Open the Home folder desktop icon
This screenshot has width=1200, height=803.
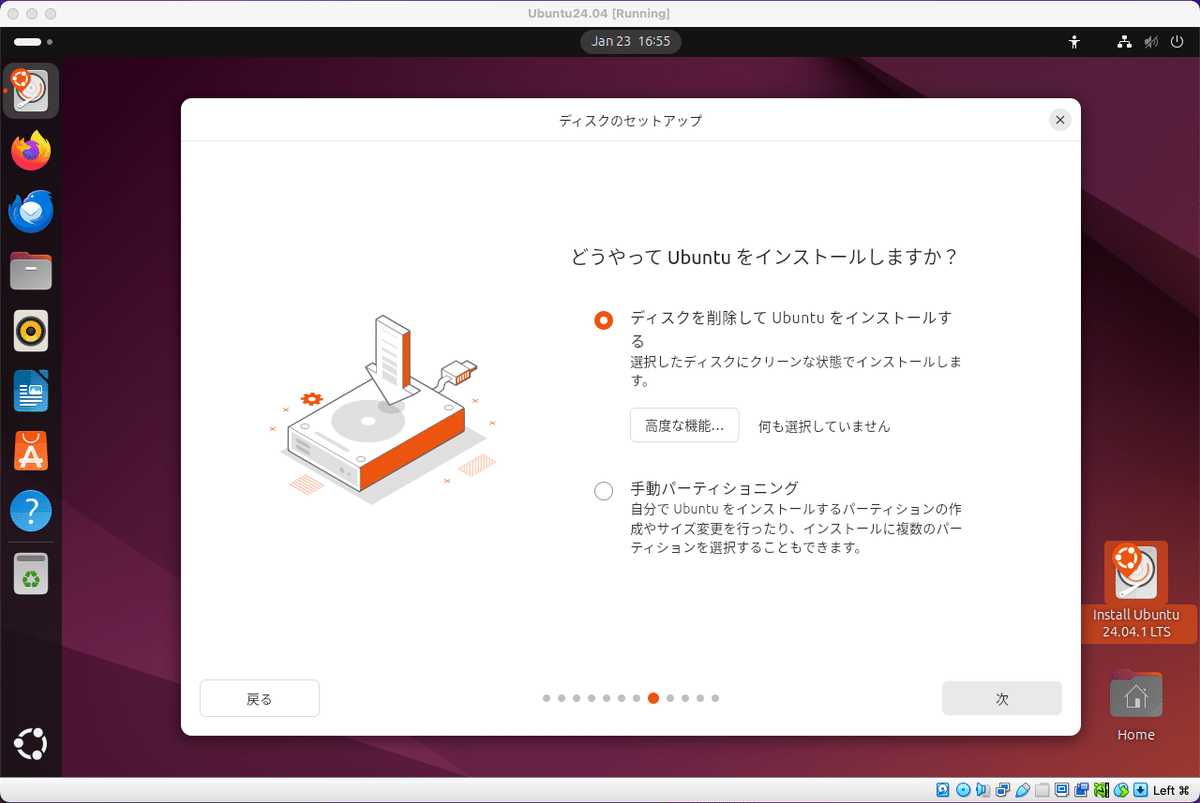click(1136, 707)
